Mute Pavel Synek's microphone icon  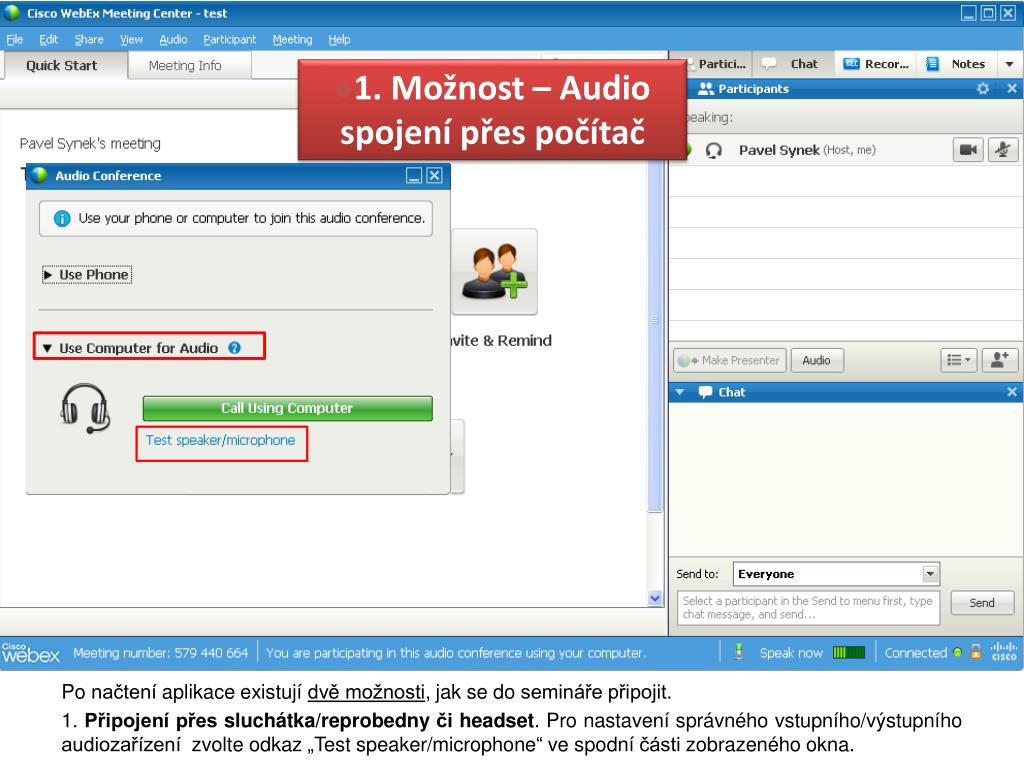[x=1002, y=150]
